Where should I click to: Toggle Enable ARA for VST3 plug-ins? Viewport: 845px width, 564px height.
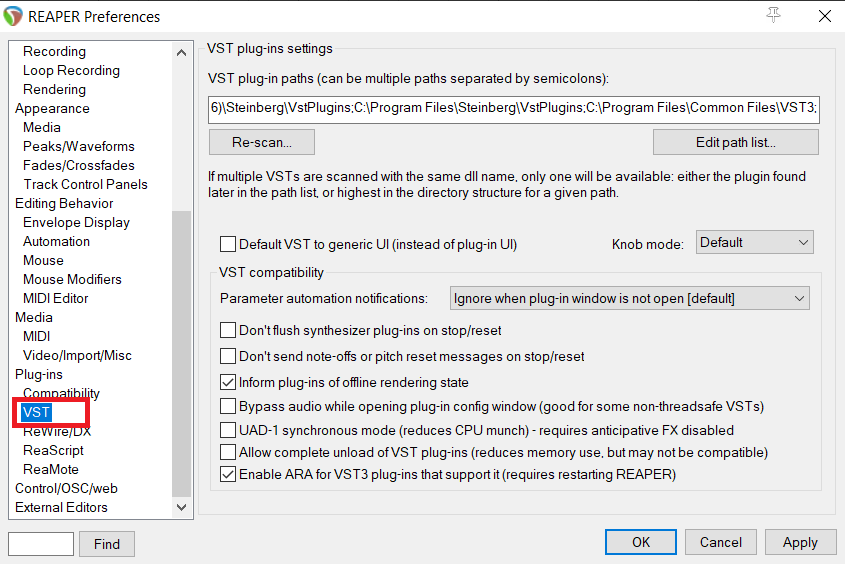tap(227, 475)
